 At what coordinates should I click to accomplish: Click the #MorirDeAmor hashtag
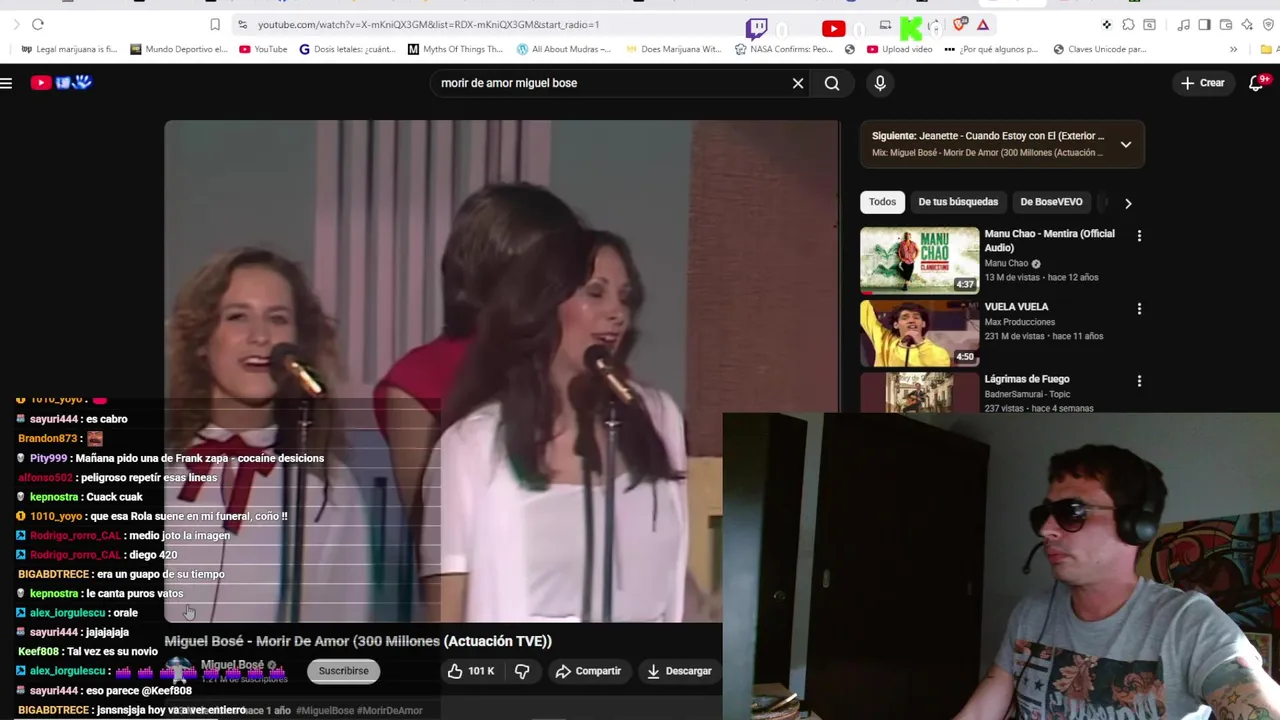point(390,710)
